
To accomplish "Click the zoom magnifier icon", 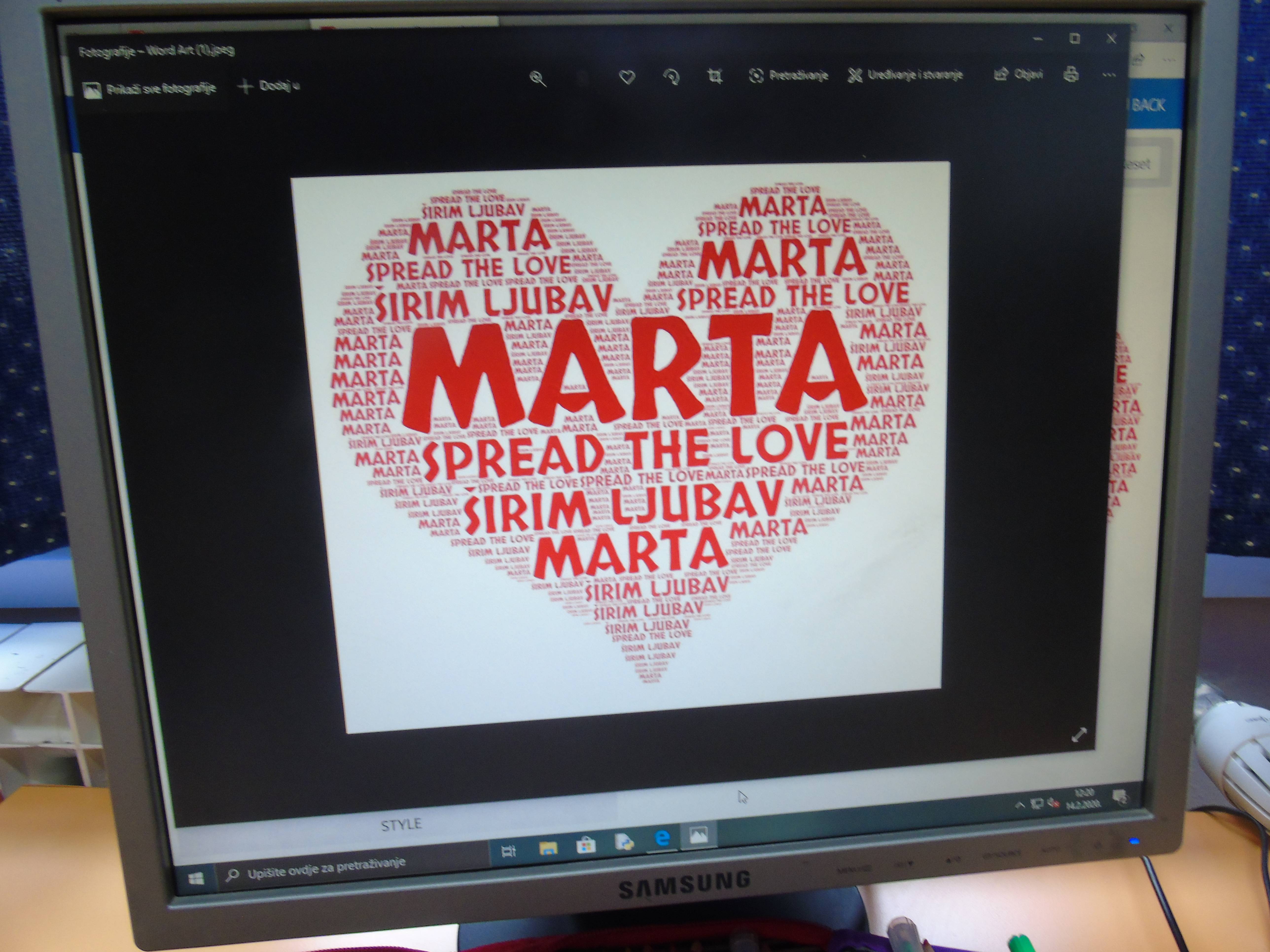I will point(538,79).
